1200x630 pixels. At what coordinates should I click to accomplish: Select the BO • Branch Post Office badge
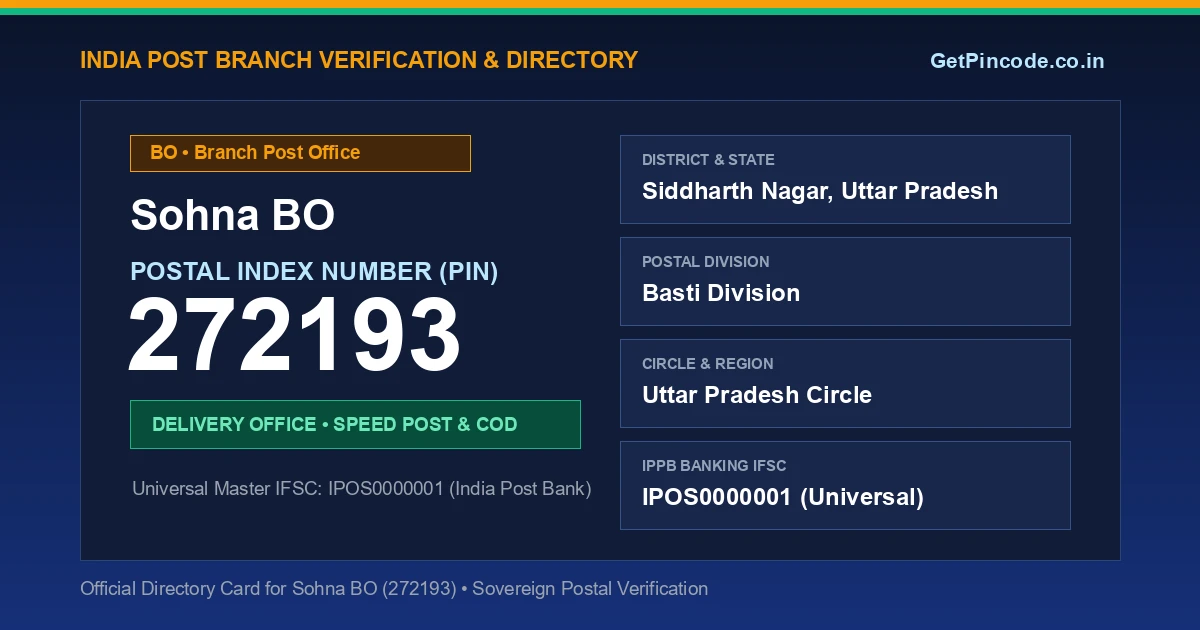pyautogui.click(x=300, y=153)
